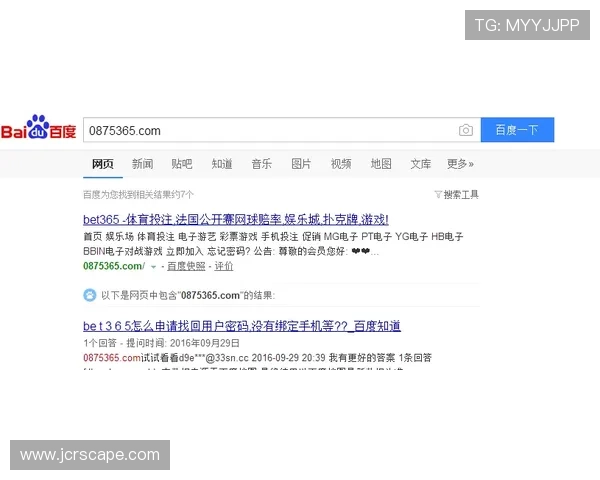Open the 贴吧 tab
This screenshot has width=600, height=480.
(x=182, y=164)
